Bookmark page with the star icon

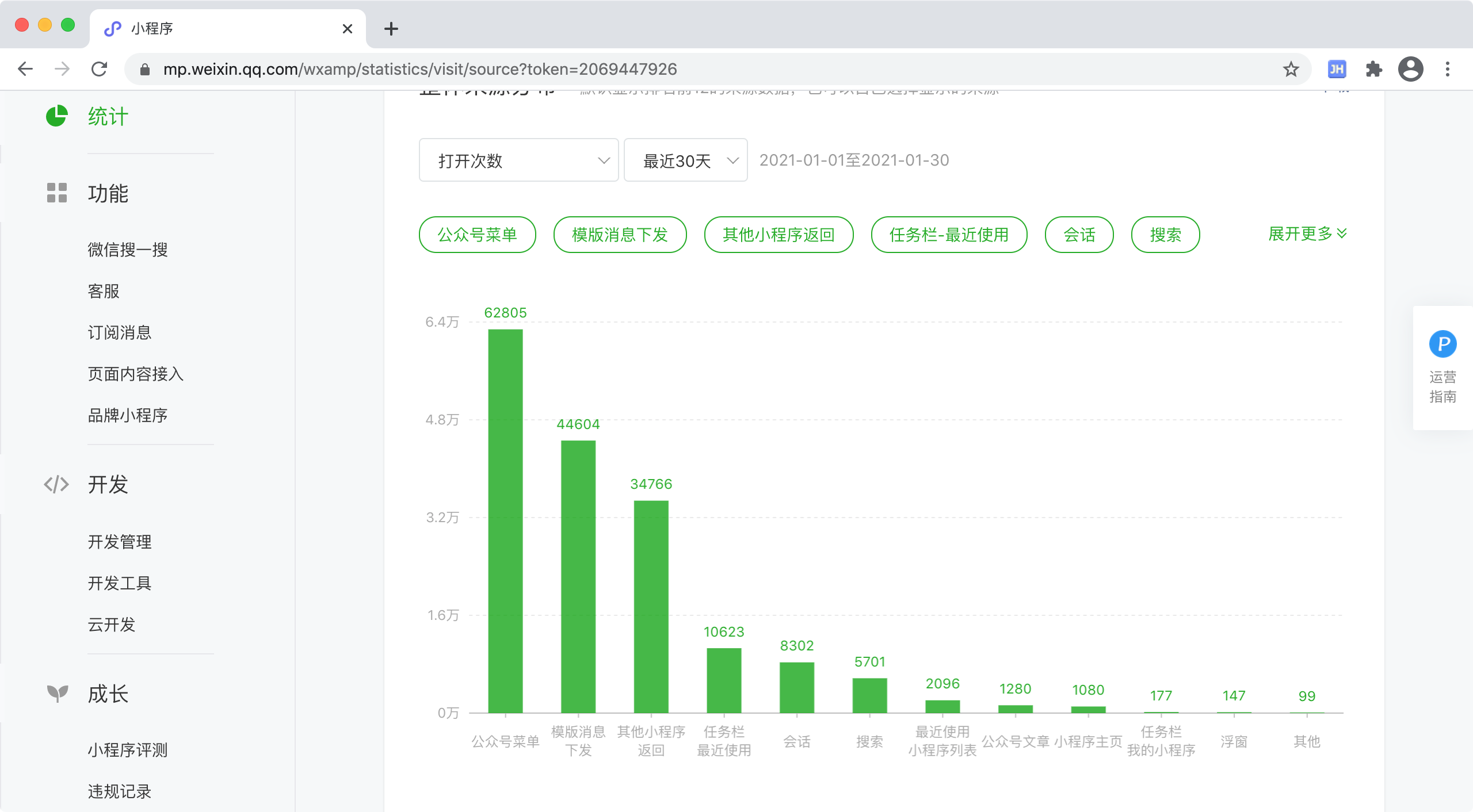point(1291,70)
